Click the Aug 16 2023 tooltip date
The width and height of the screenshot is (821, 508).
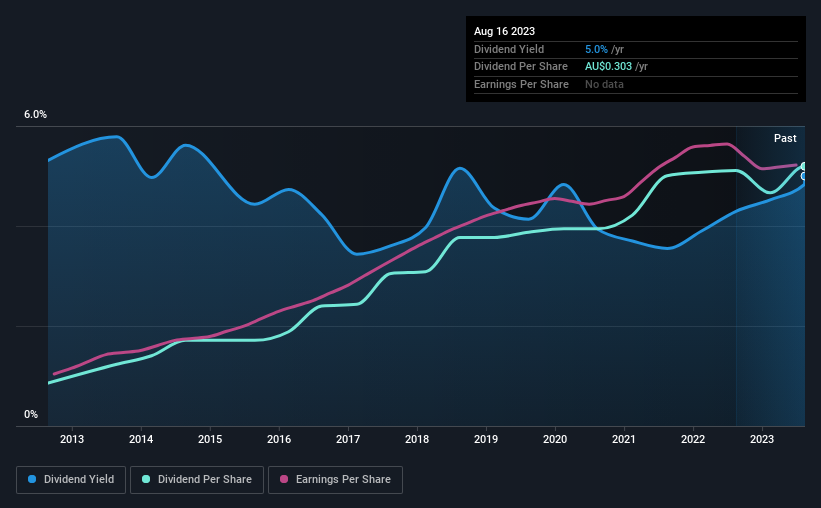[504, 31]
